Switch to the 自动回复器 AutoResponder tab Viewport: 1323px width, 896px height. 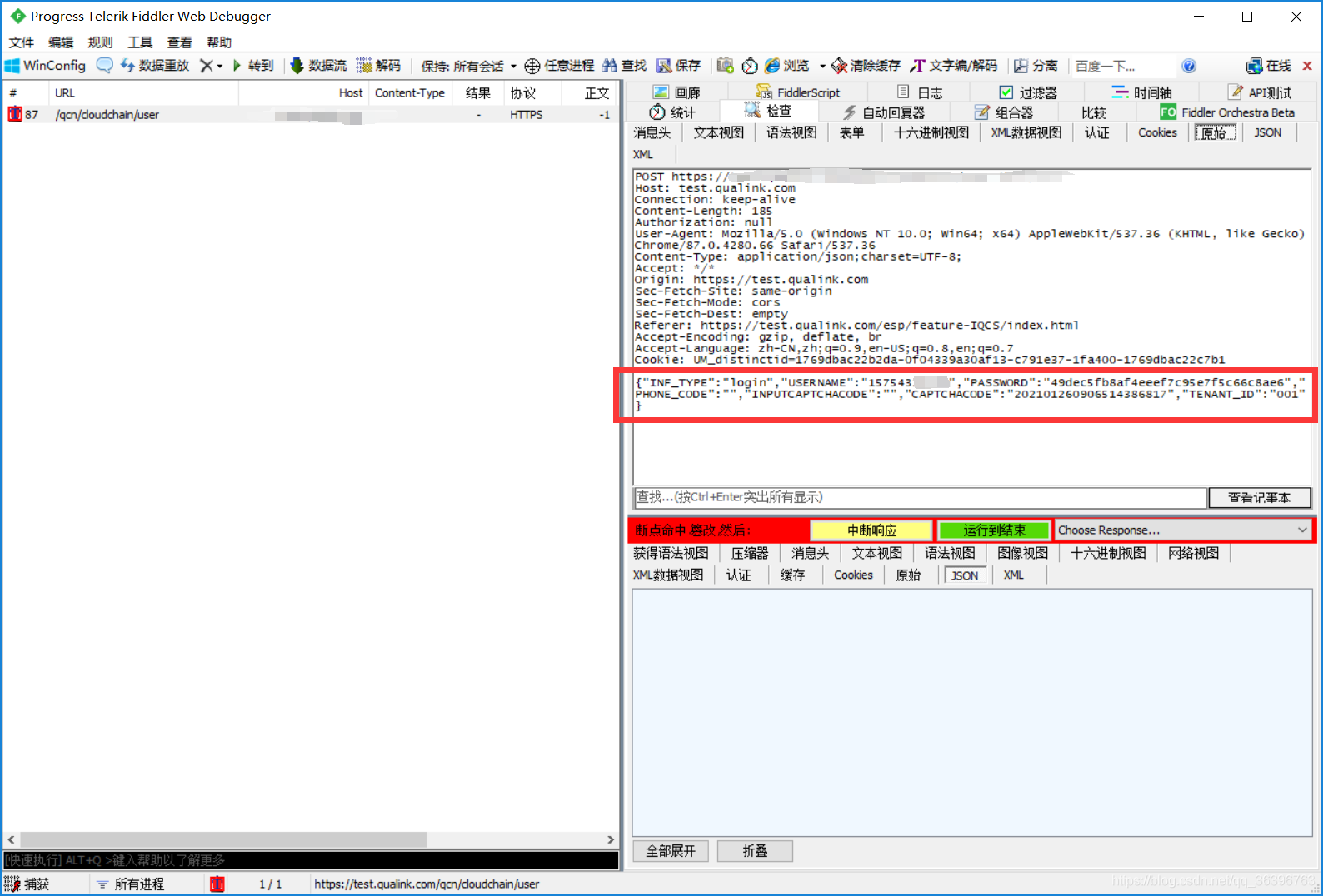pyautogui.click(x=884, y=112)
